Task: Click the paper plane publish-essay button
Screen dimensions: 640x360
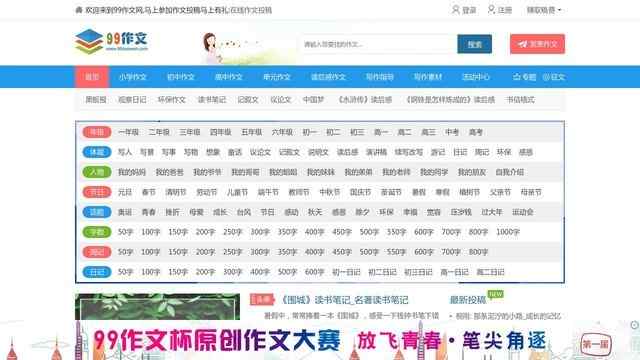Action: 537,44
